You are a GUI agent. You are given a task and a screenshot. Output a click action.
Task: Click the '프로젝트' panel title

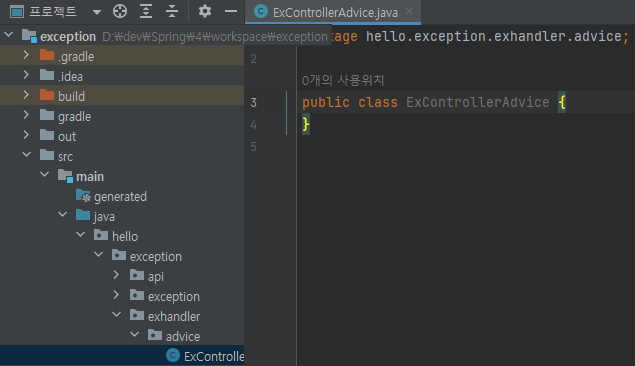(53, 11)
